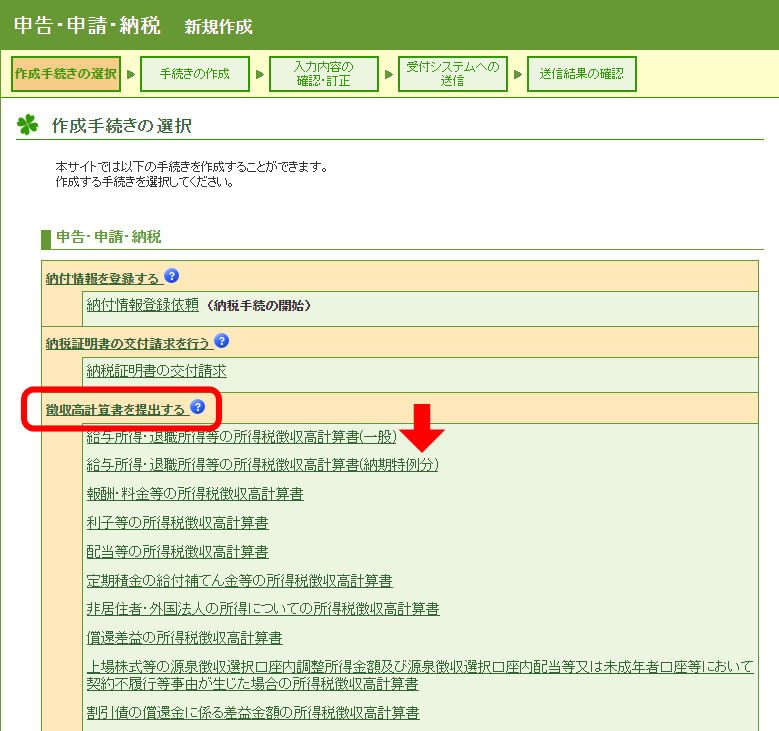Switch to 入力内容の確認・訂正 step
The width and height of the screenshot is (779, 731).
[x=323, y=74]
